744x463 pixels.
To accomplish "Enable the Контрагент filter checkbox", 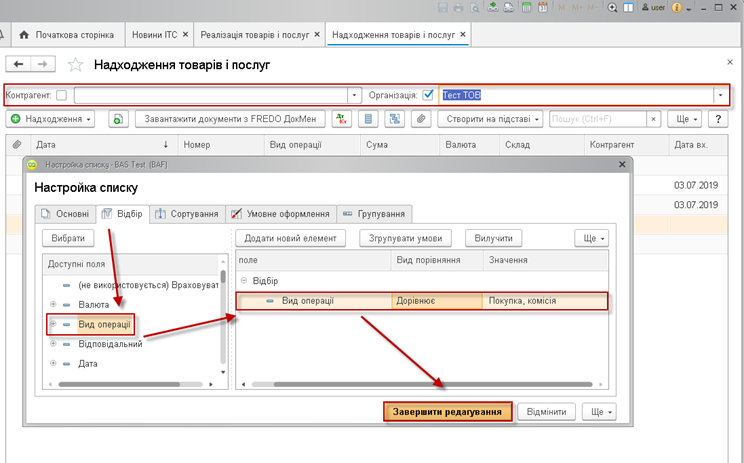I will click(62, 95).
